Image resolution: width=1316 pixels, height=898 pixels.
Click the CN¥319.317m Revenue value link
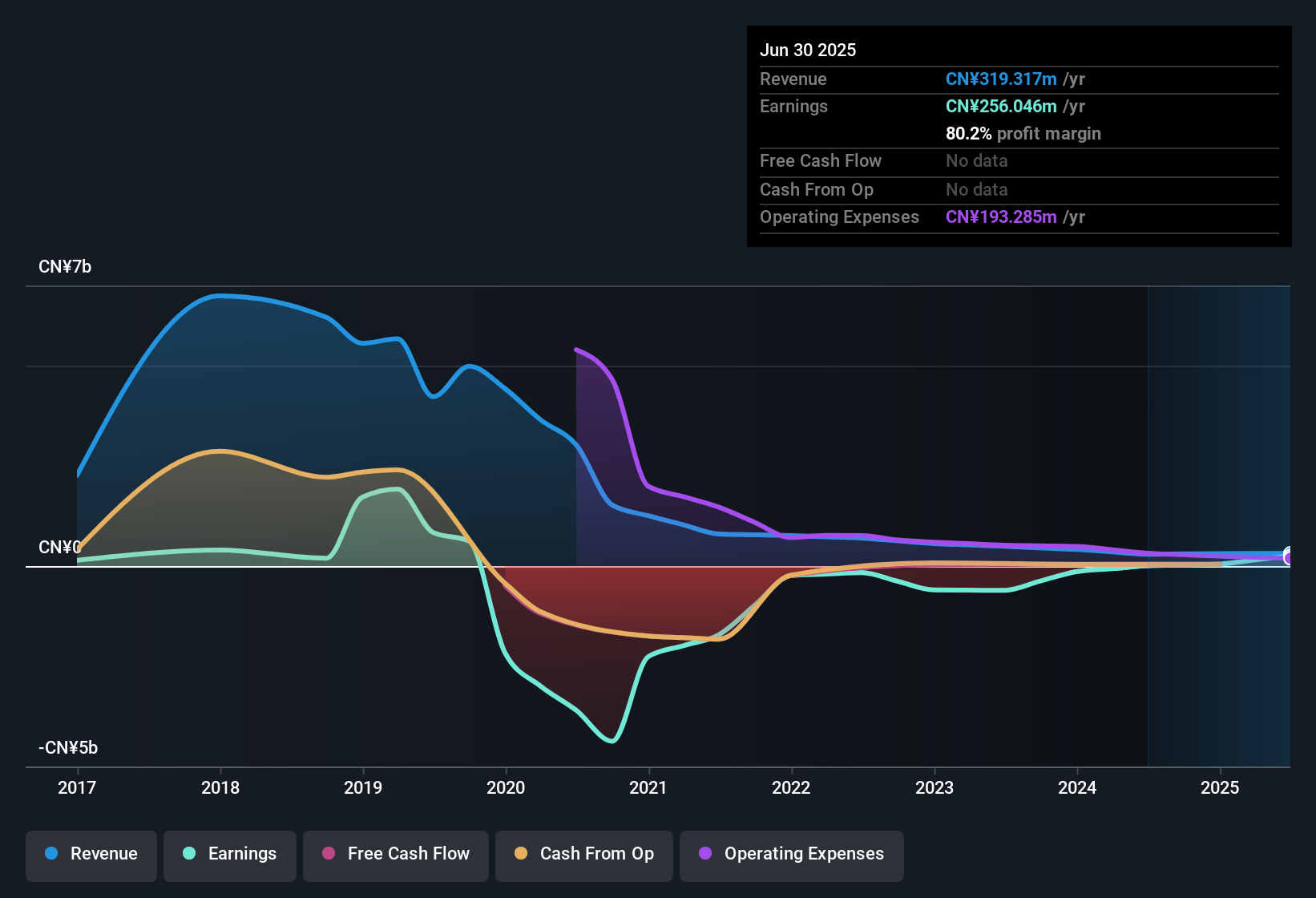click(1001, 79)
